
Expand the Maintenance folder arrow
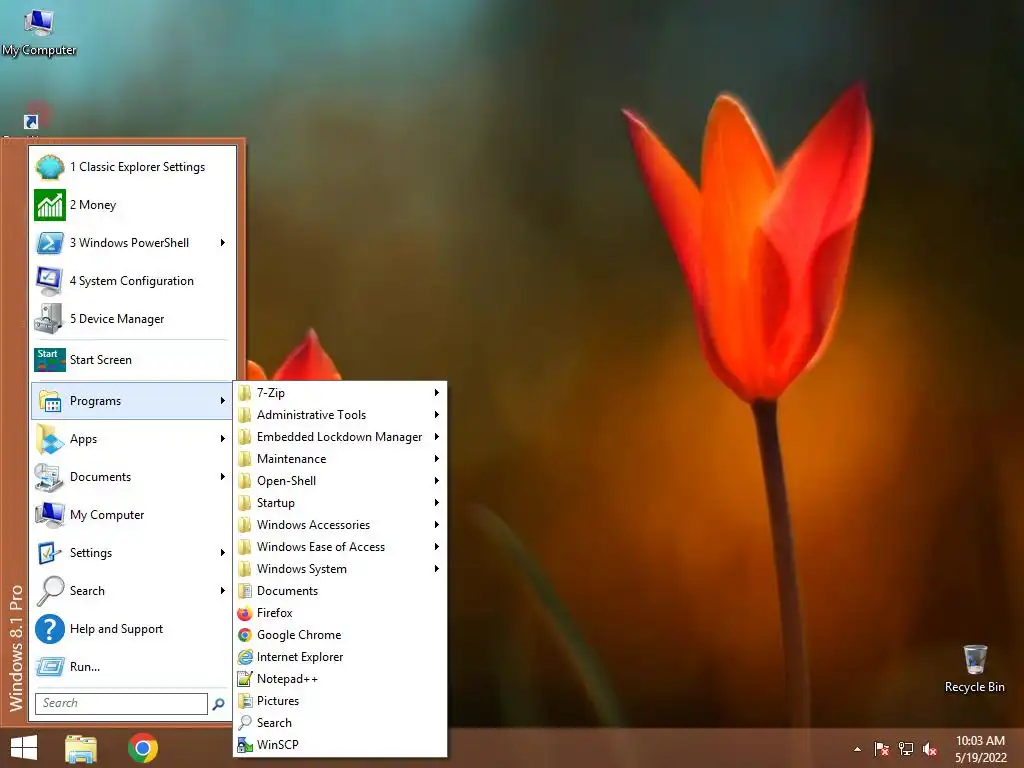coord(437,459)
